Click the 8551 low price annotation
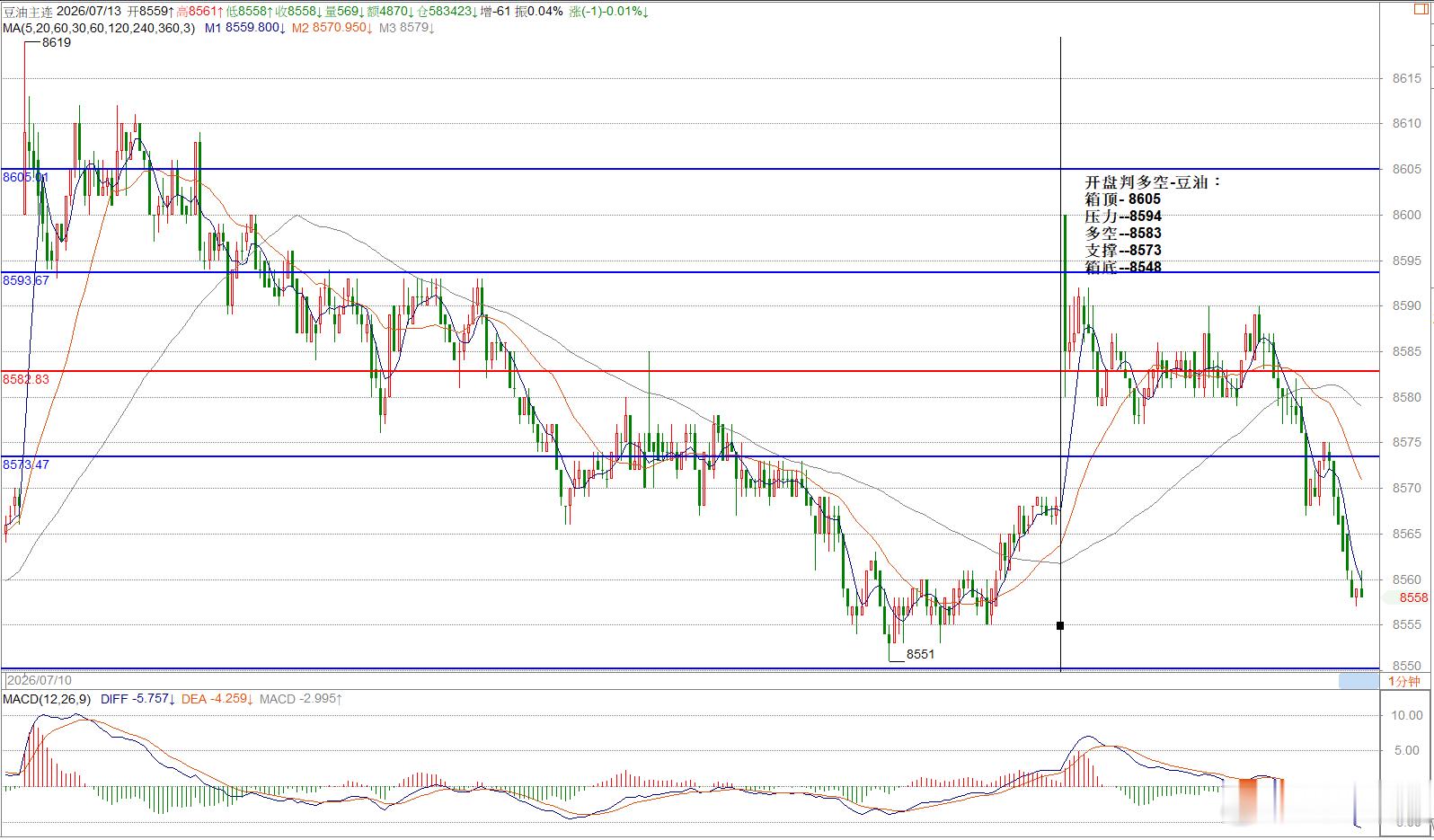The height and width of the screenshot is (840, 1434). click(x=920, y=654)
